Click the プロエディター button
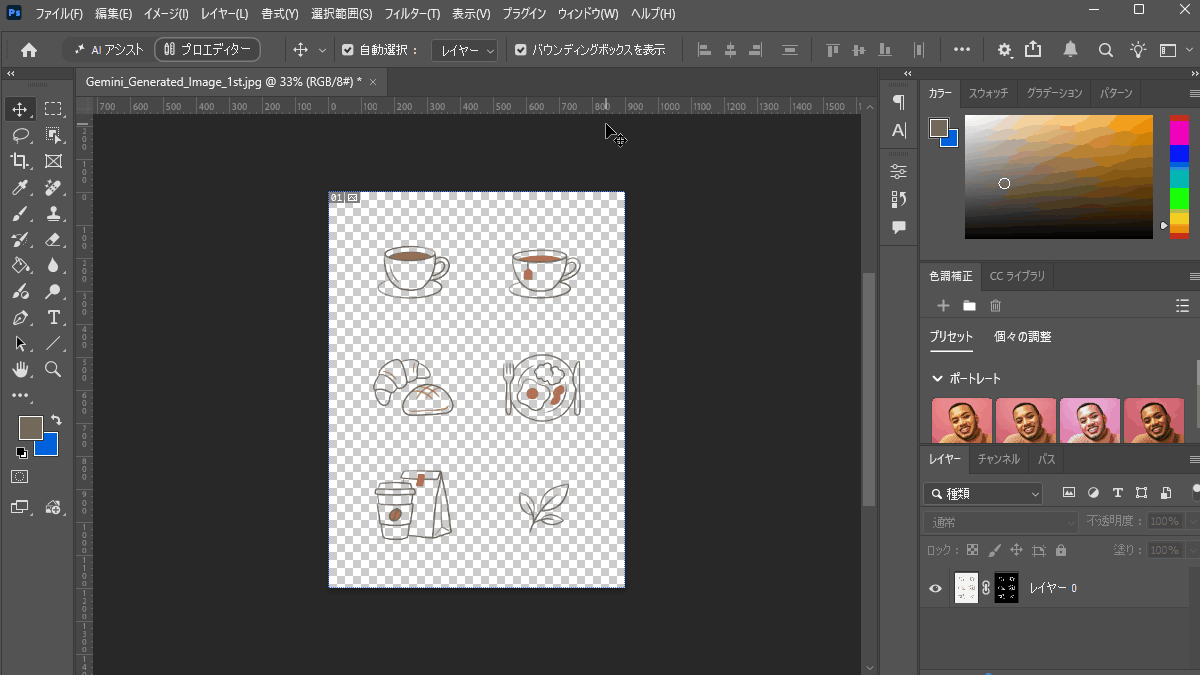Image resolution: width=1200 pixels, height=675 pixels. pos(207,49)
